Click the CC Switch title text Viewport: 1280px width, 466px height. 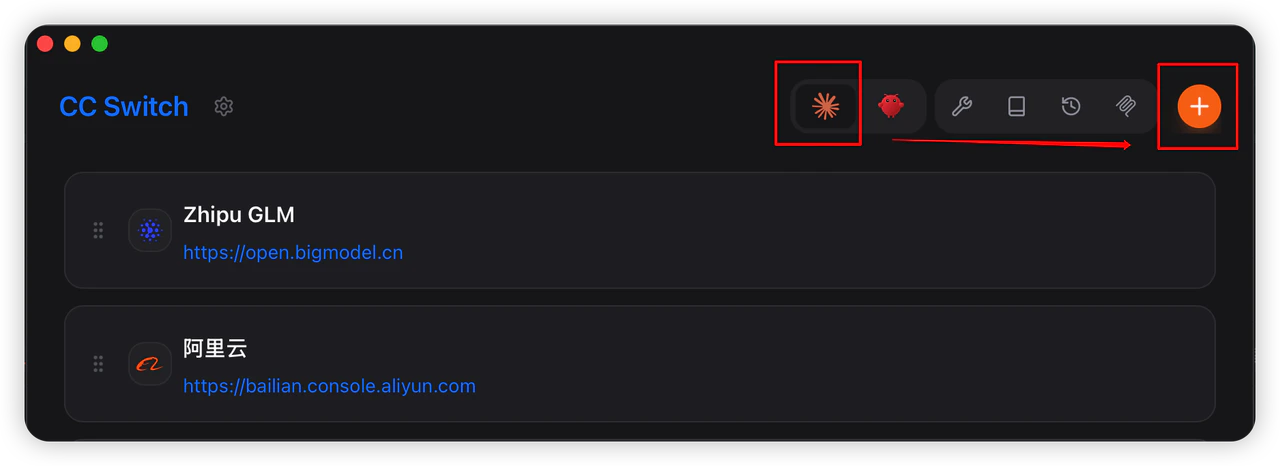click(124, 107)
